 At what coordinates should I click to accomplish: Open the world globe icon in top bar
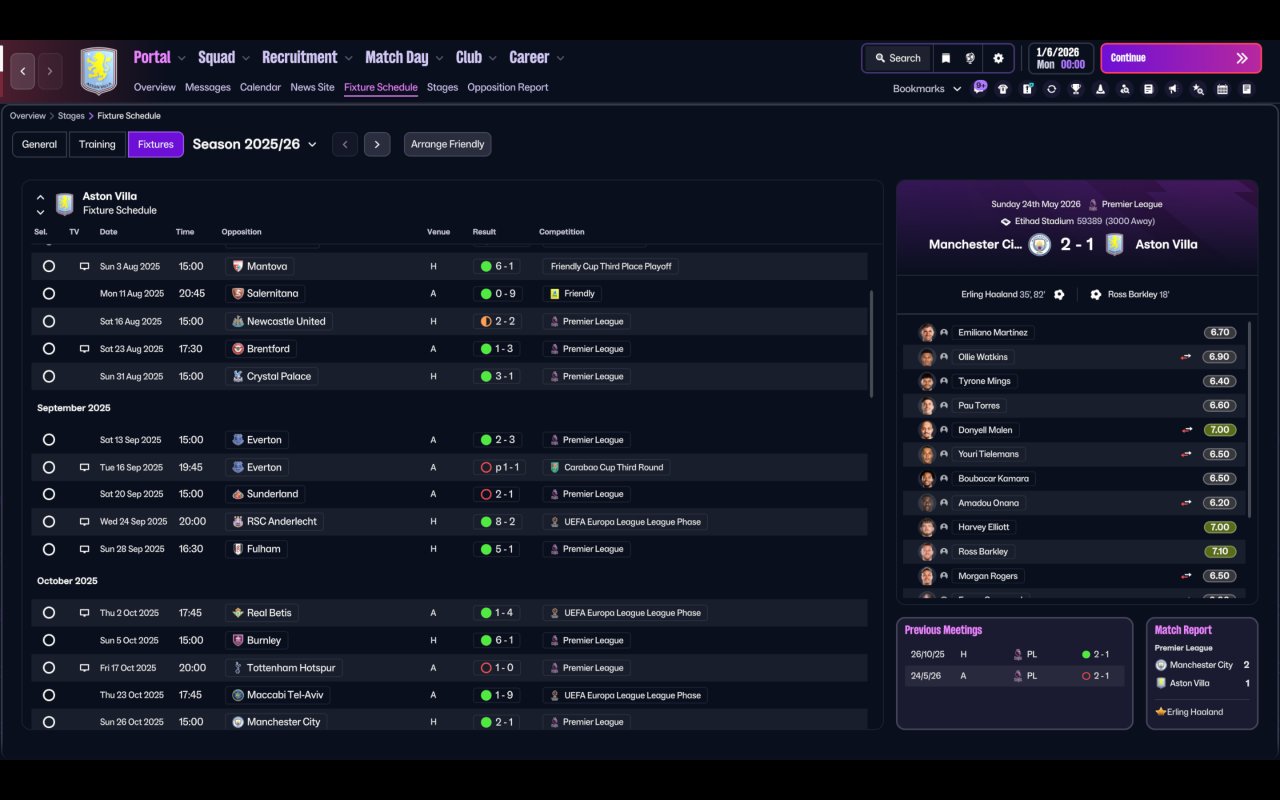(970, 58)
